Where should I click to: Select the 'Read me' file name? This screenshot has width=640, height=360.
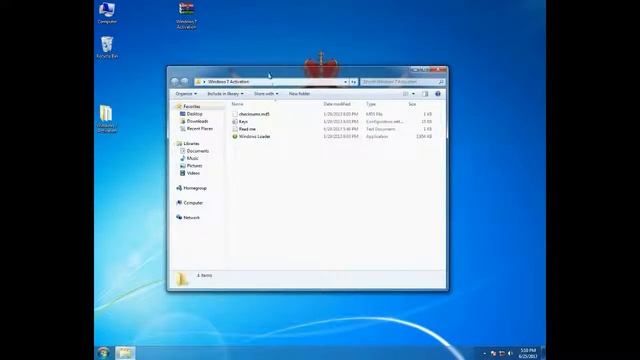247,129
